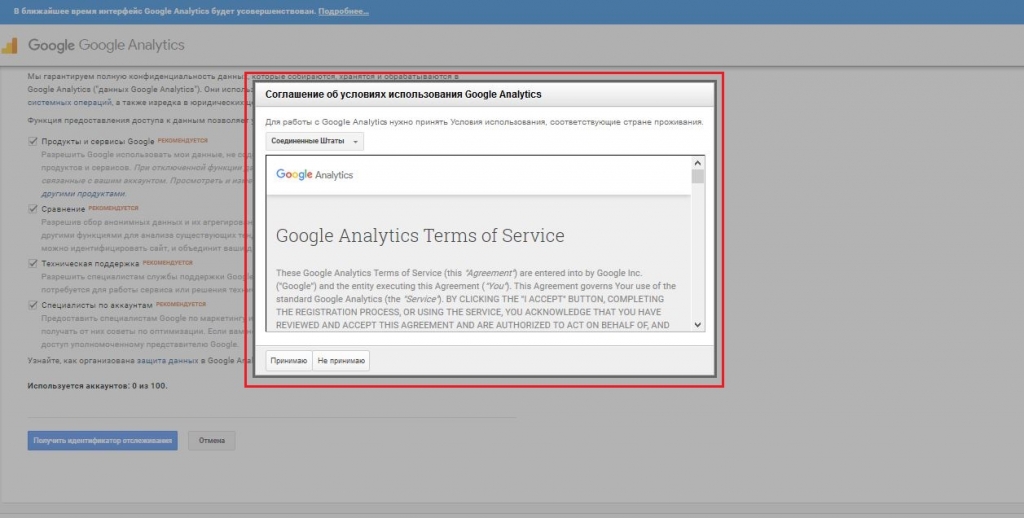Click the dialog title 'Соглашение об условиях использования'
1024x518 pixels.
pos(403,94)
